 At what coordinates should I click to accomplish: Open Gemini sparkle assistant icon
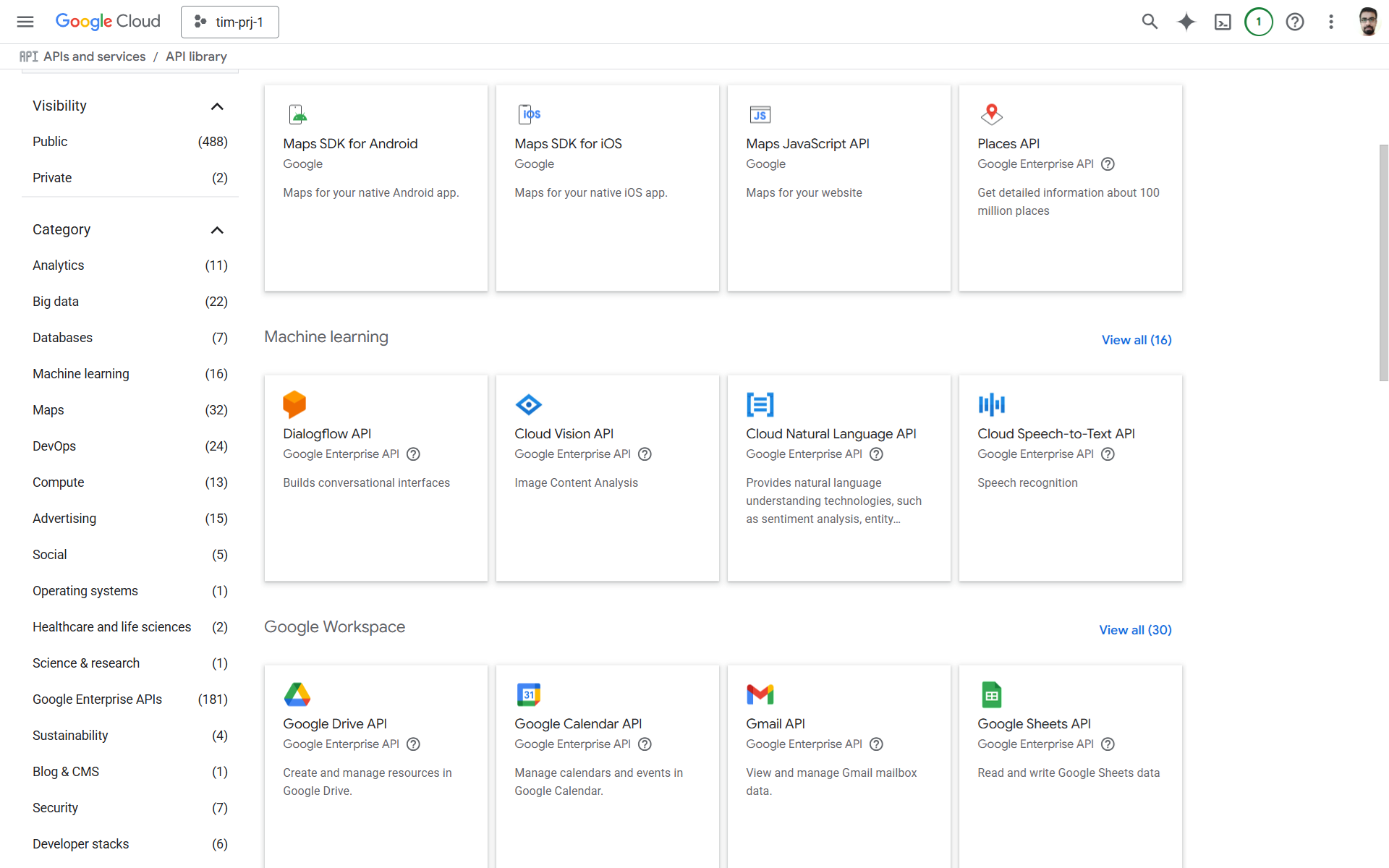1186,22
